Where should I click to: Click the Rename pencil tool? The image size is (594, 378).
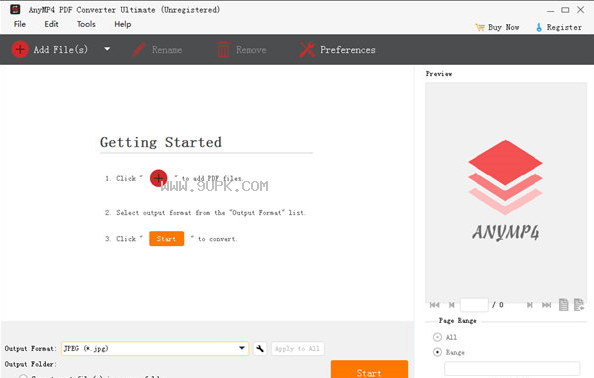coord(157,50)
